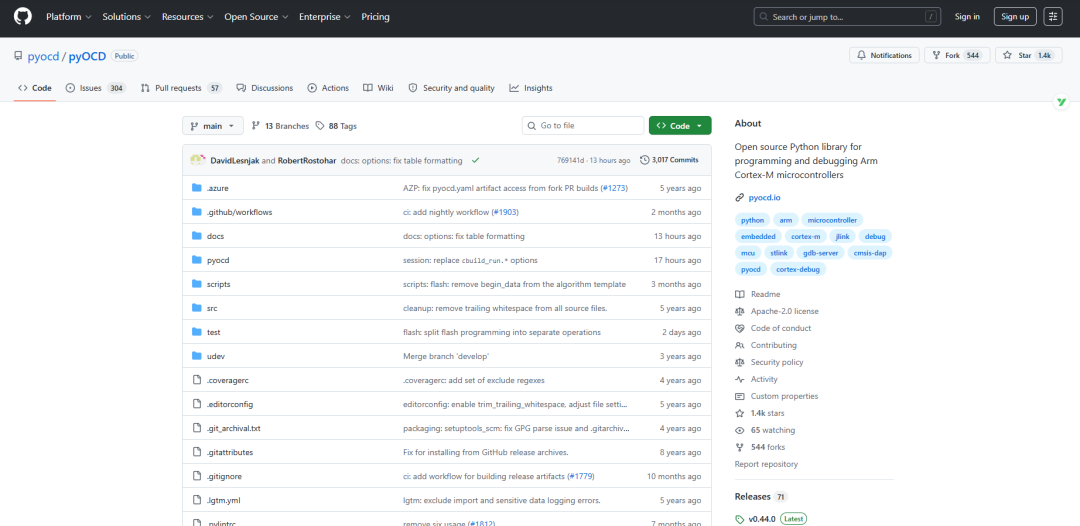This screenshot has height=526, width=1080.
Task: Click the udev folder icon
Action: (196, 356)
